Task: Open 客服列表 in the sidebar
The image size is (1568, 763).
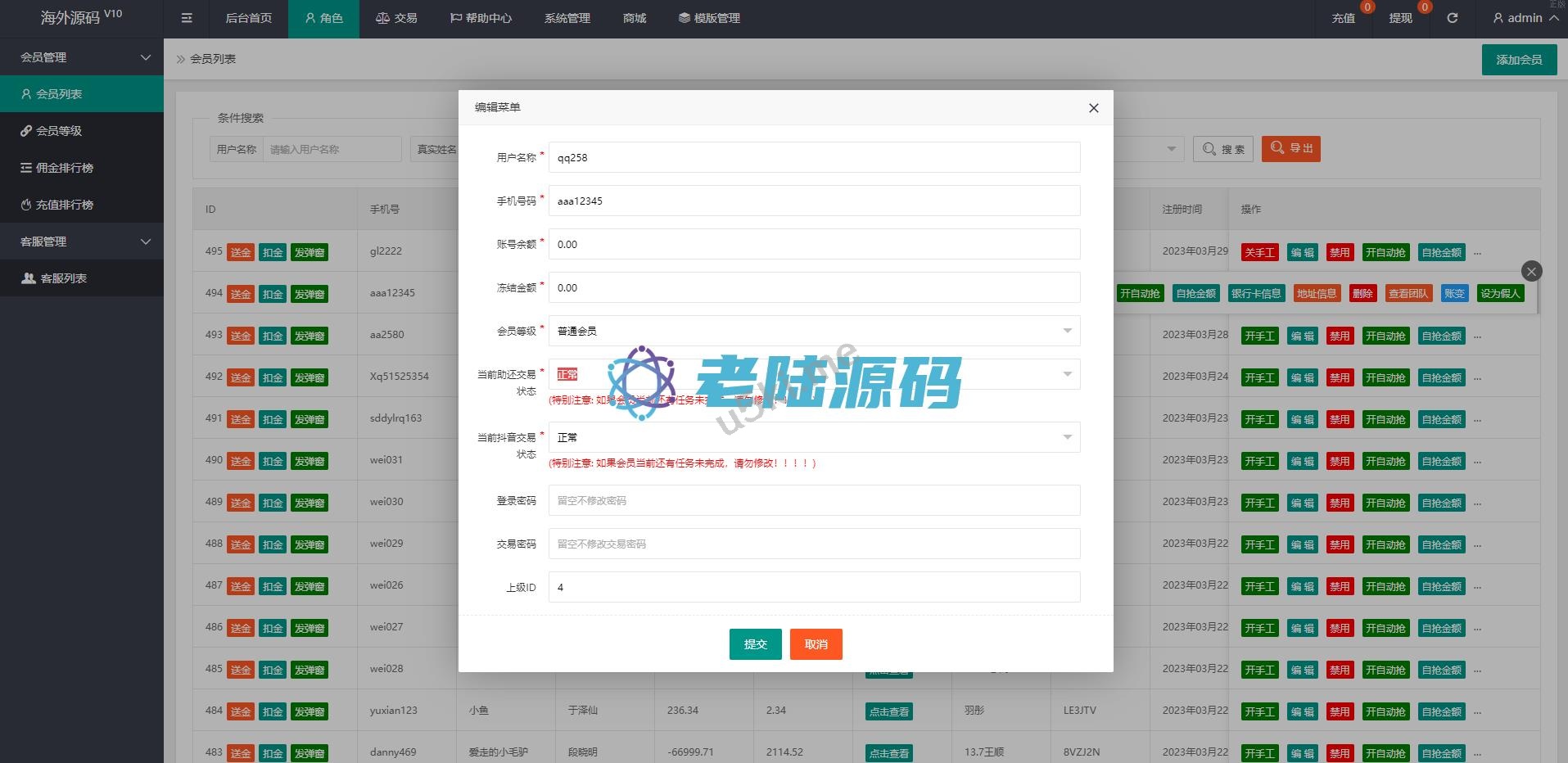Action: click(x=63, y=278)
